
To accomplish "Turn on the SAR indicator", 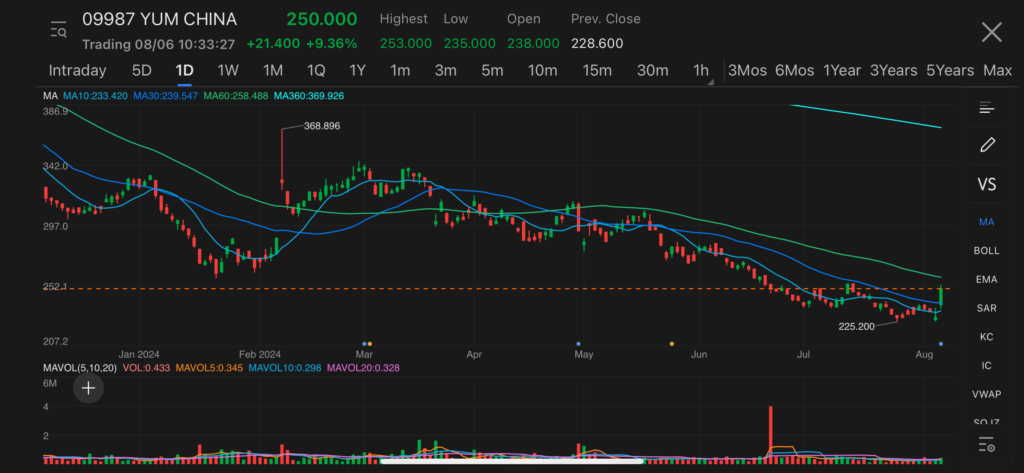I will [x=987, y=308].
